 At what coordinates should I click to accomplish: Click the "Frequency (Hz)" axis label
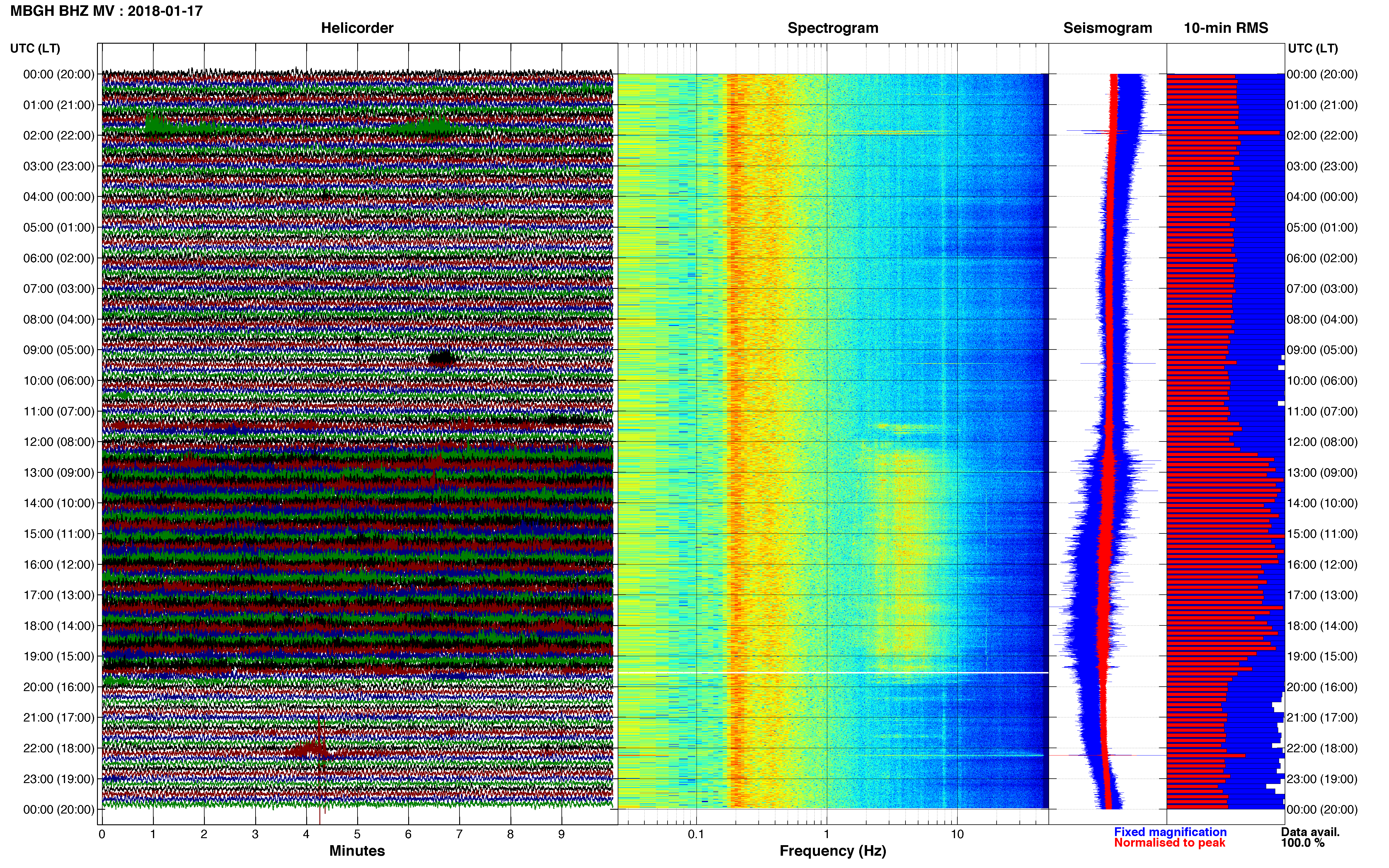pyautogui.click(x=833, y=851)
